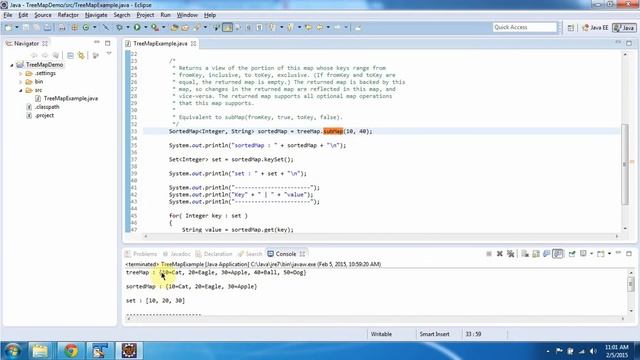The height and width of the screenshot is (360, 640).
Task: Open the Display Selected Console dropdown arrow
Action: pyautogui.click(x=591, y=254)
